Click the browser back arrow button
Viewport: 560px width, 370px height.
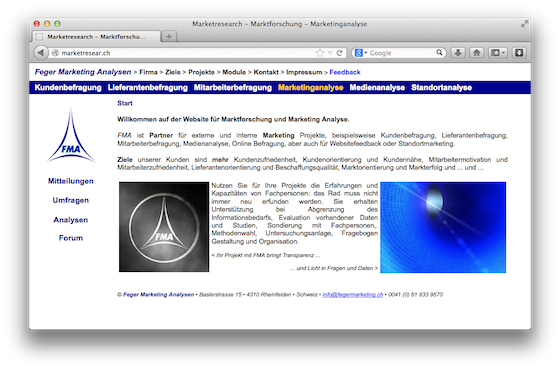(41, 53)
